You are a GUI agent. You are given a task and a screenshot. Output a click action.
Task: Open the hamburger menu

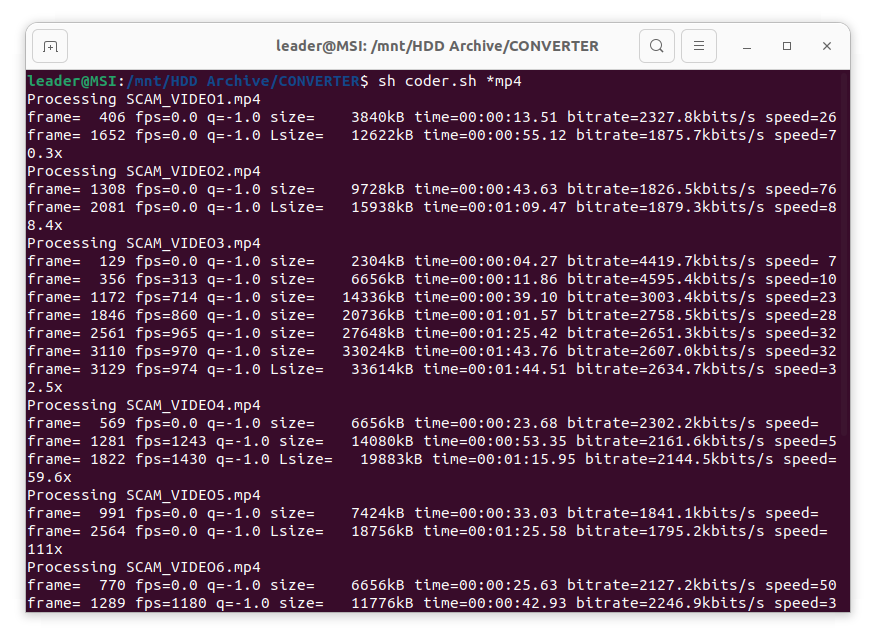coord(698,46)
